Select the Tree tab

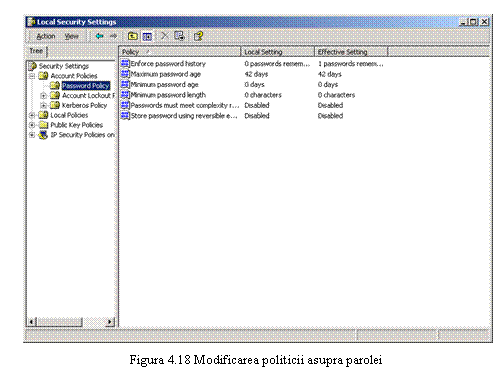coord(36,51)
